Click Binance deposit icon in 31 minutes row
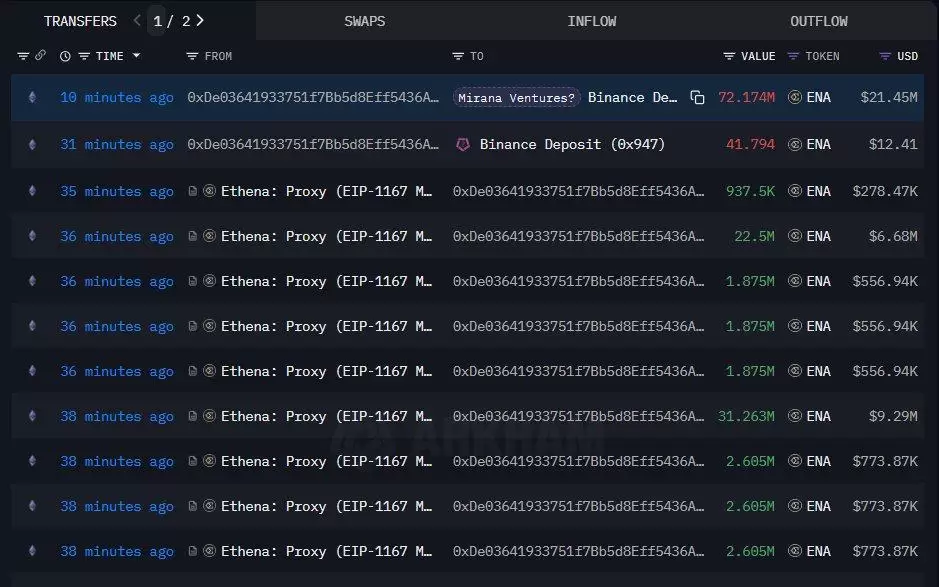This screenshot has height=587, width=939. tap(463, 144)
